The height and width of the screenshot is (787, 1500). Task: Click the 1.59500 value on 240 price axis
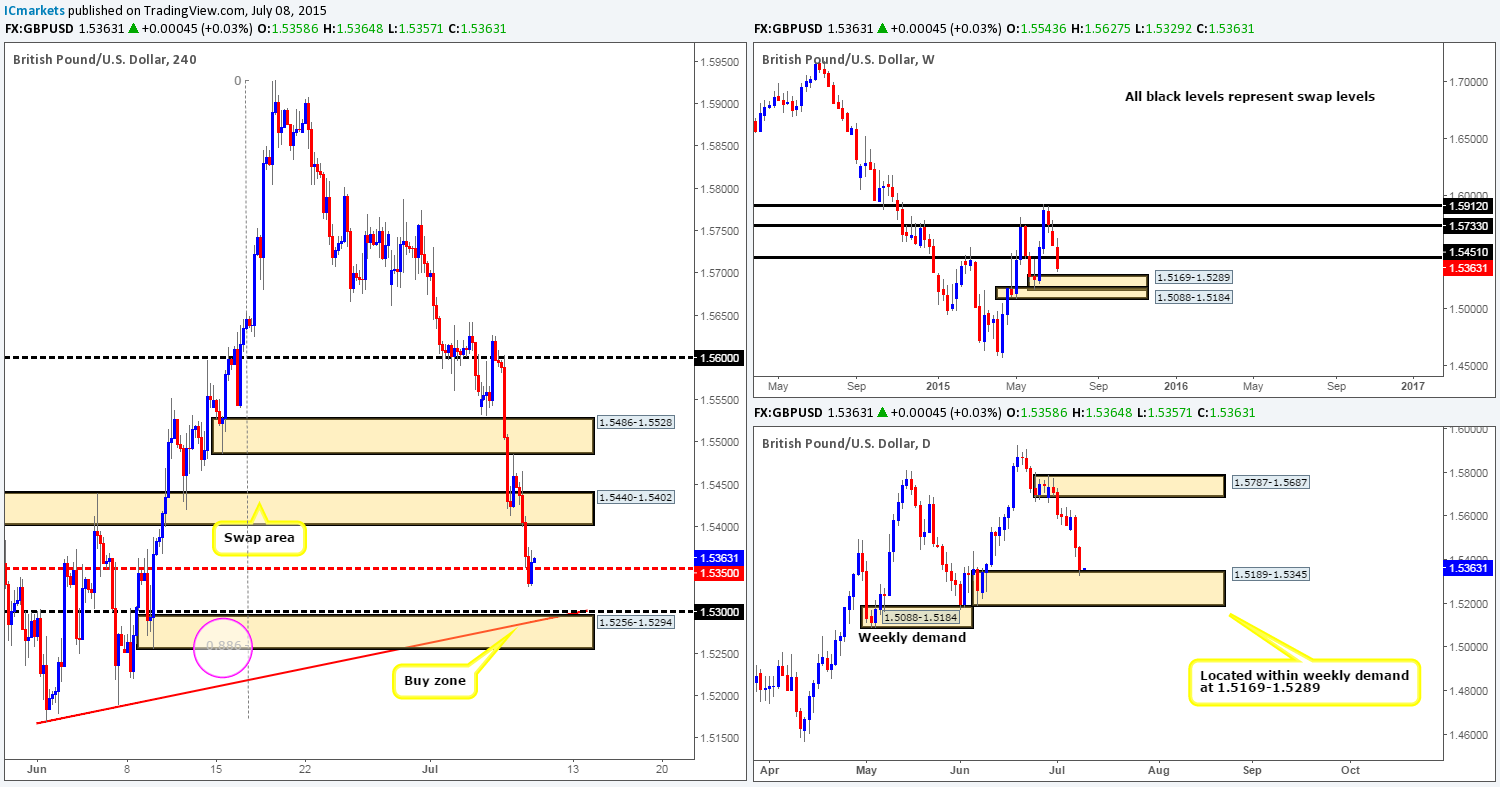(x=721, y=61)
